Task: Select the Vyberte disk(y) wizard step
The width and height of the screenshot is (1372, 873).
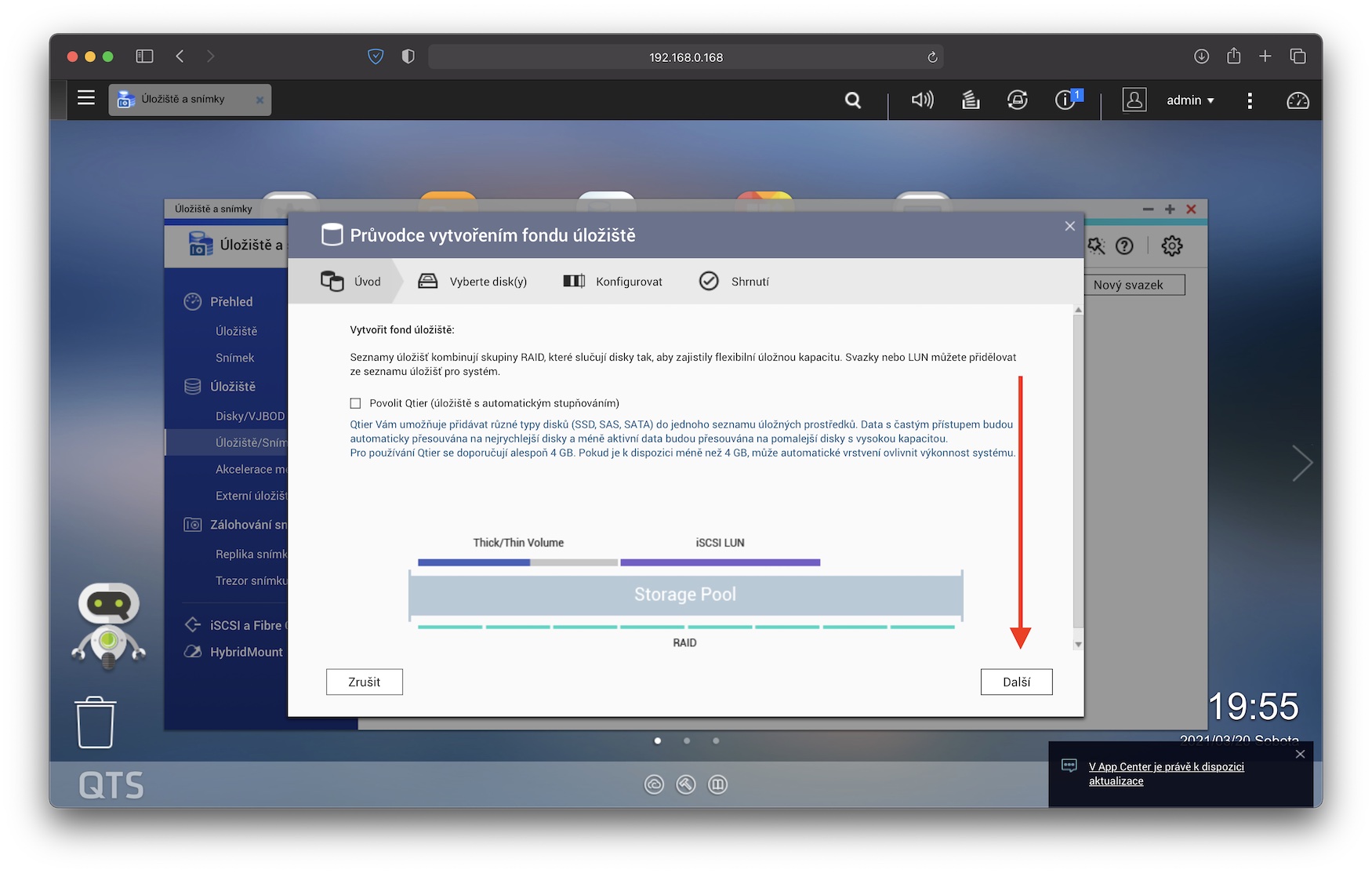Action: [x=473, y=282]
